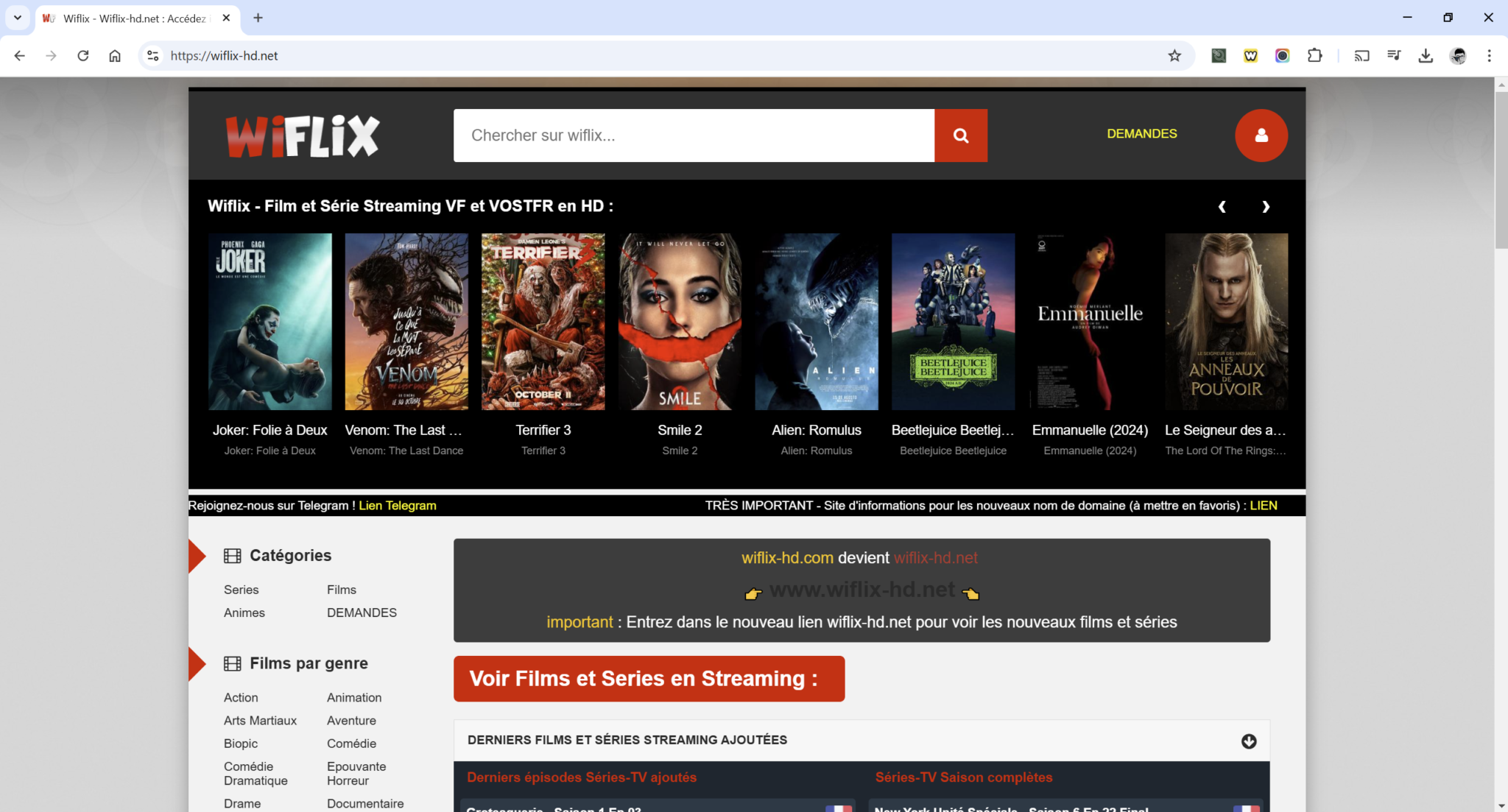Click the Wiflix logo
This screenshot has width=1508, height=812.
(302, 136)
